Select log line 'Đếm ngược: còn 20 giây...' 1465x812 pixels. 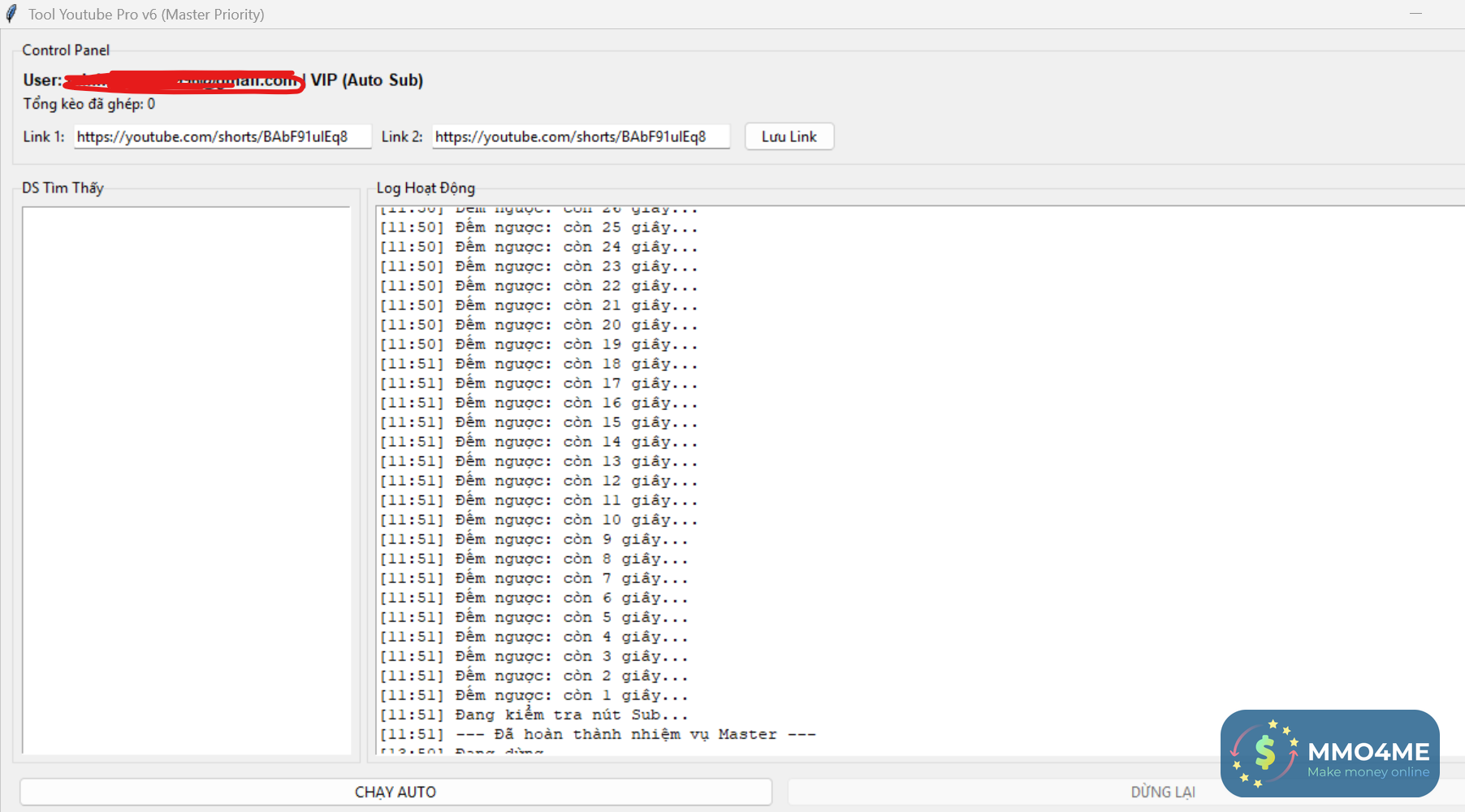tap(539, 325)
